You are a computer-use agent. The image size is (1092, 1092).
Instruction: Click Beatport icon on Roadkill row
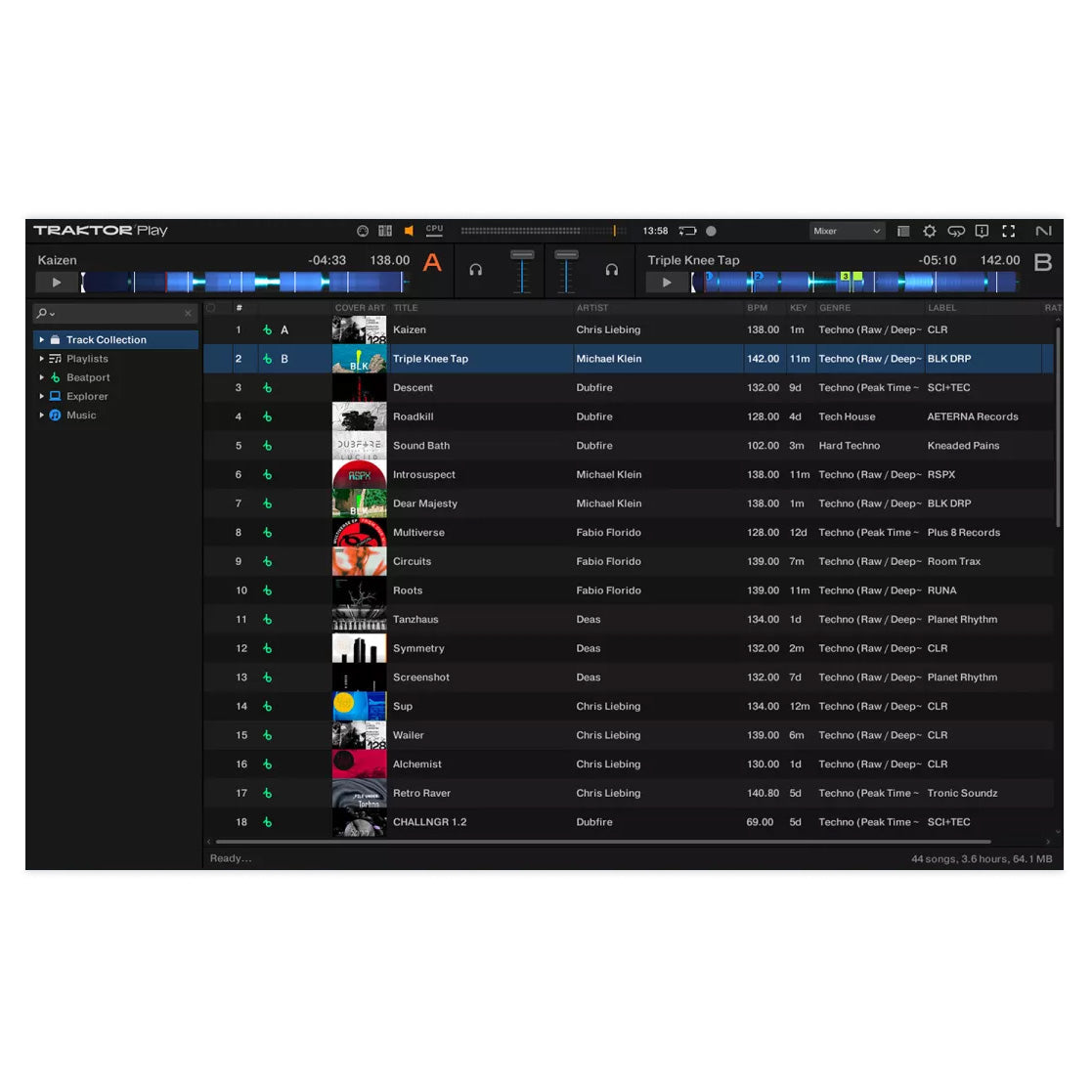268,417
